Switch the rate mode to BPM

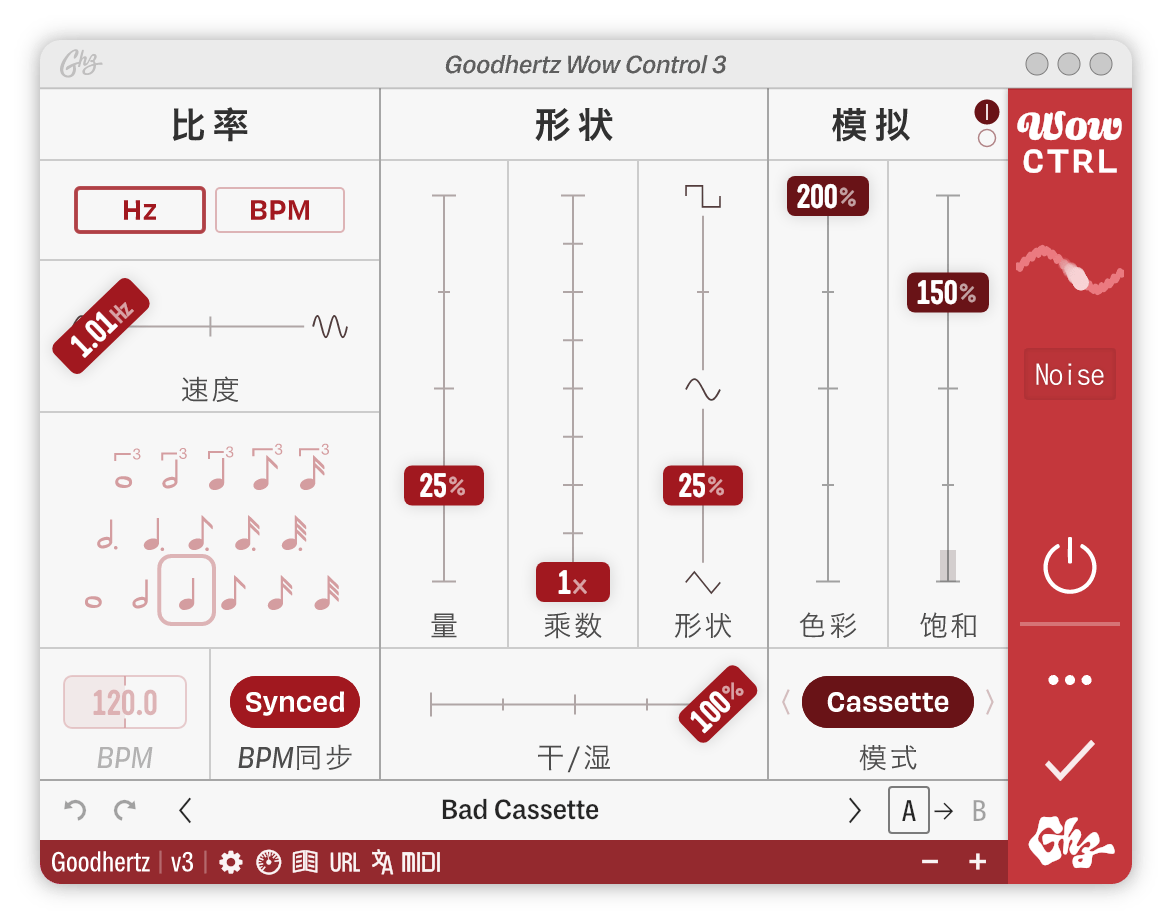pos(279,210)
